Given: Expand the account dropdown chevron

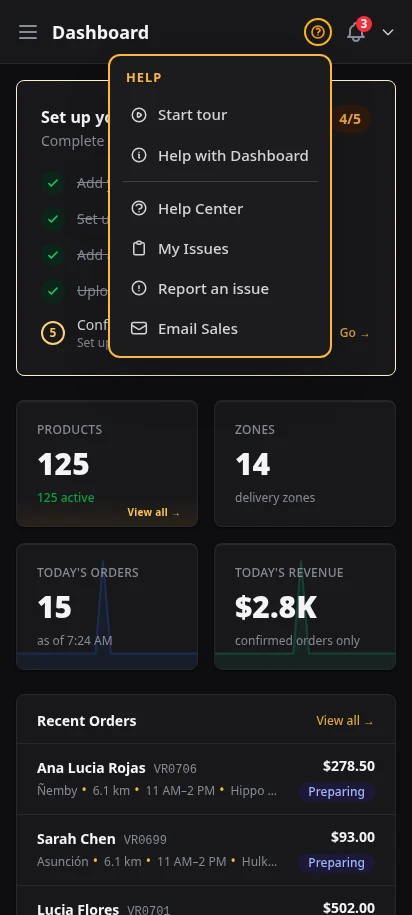Looking at the screenshot, I should [x=388, y=32].
